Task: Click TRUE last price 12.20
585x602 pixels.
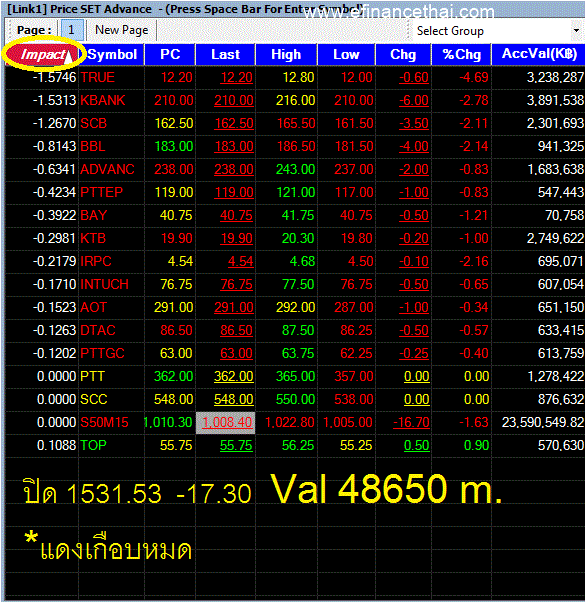Action: tap(236, 78)
